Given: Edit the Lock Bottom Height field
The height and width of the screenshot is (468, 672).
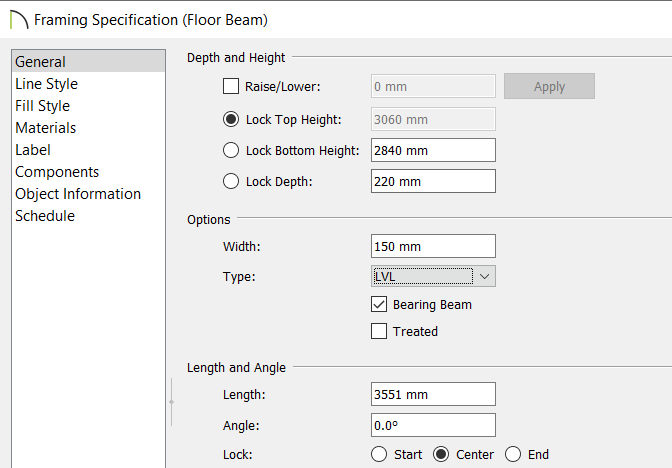Looking at the screenshot, I should [433, 150].
